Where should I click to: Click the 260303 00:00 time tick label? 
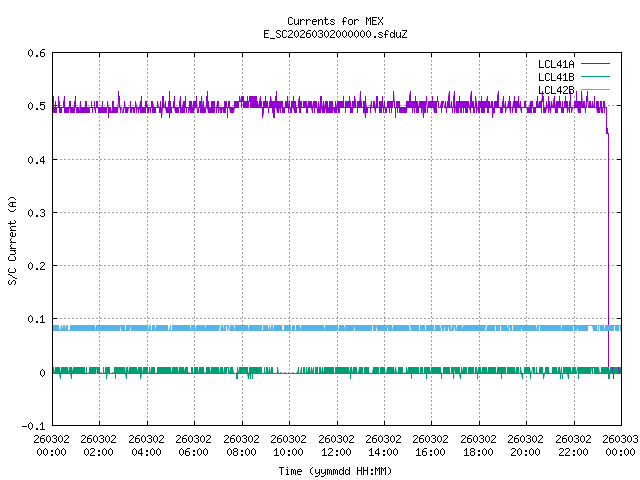(621, 445)
